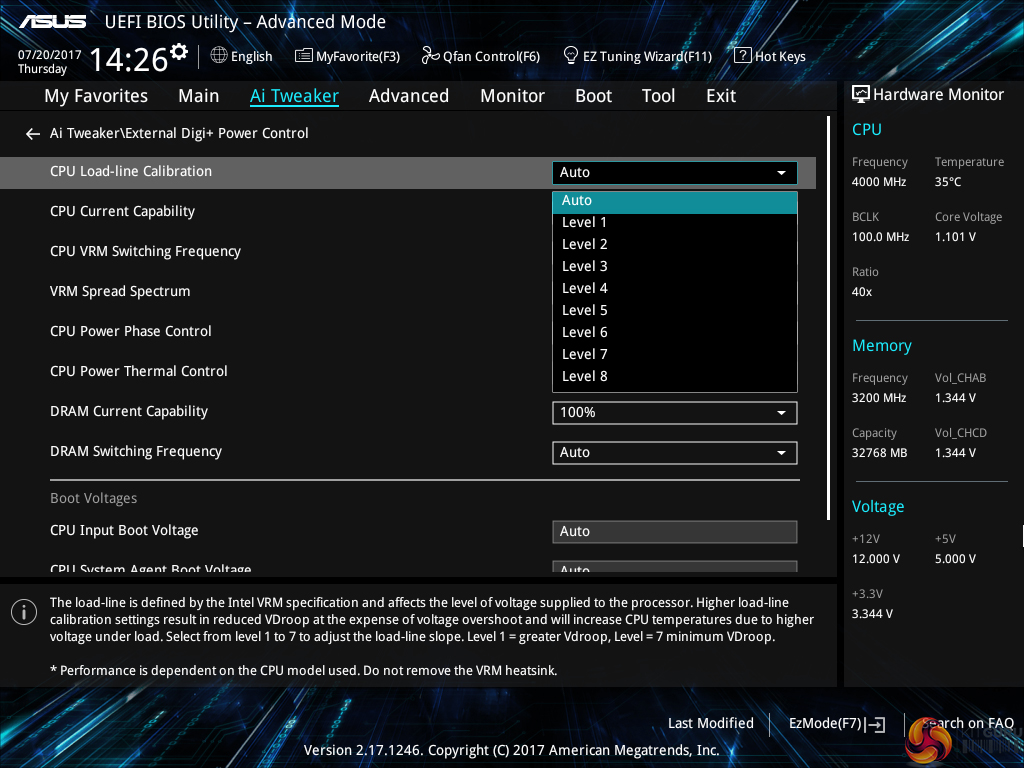Click the 14:26 clock display
1024x768 pixels.
point(128,59)
